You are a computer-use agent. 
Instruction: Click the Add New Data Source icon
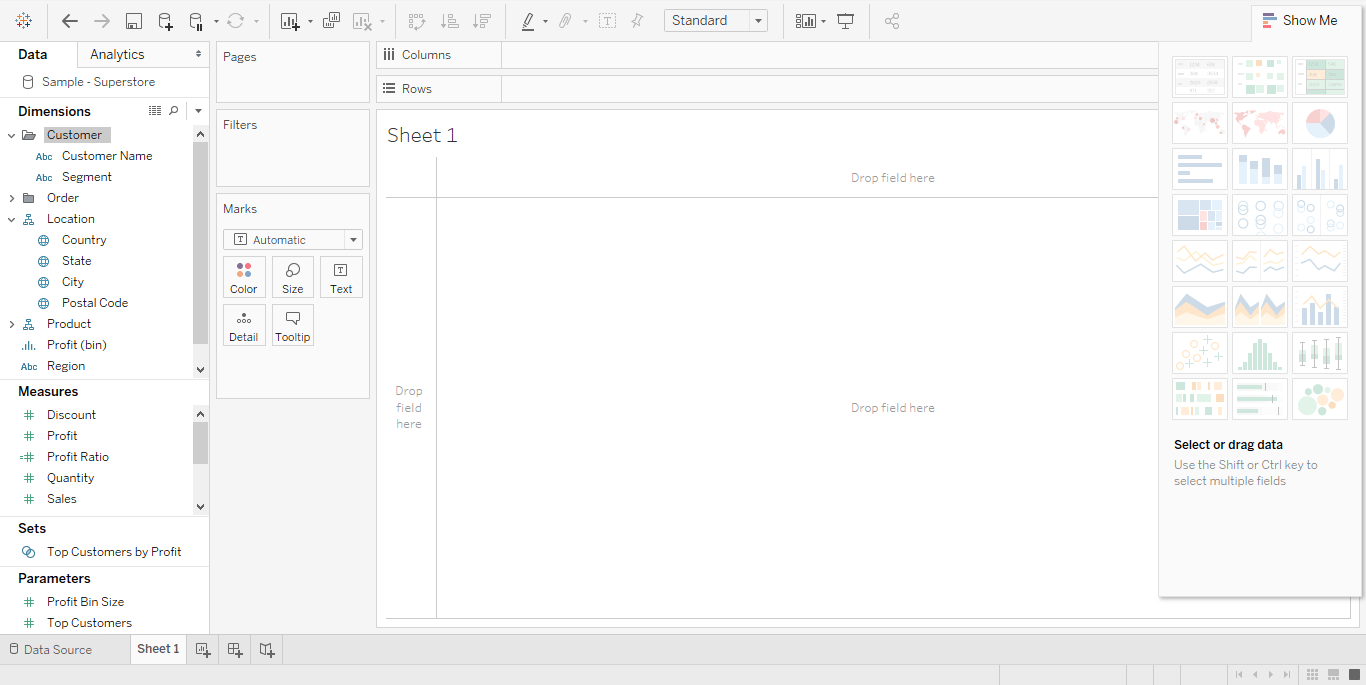(165, 21)
